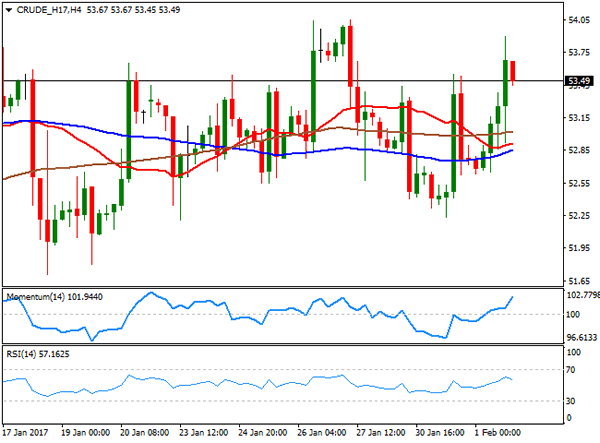Image resolution: width=600 pixels, height=443 pixels.
Task: Select the CRUDE_H17,H4 symbol title text
Action: click(49, 10)
